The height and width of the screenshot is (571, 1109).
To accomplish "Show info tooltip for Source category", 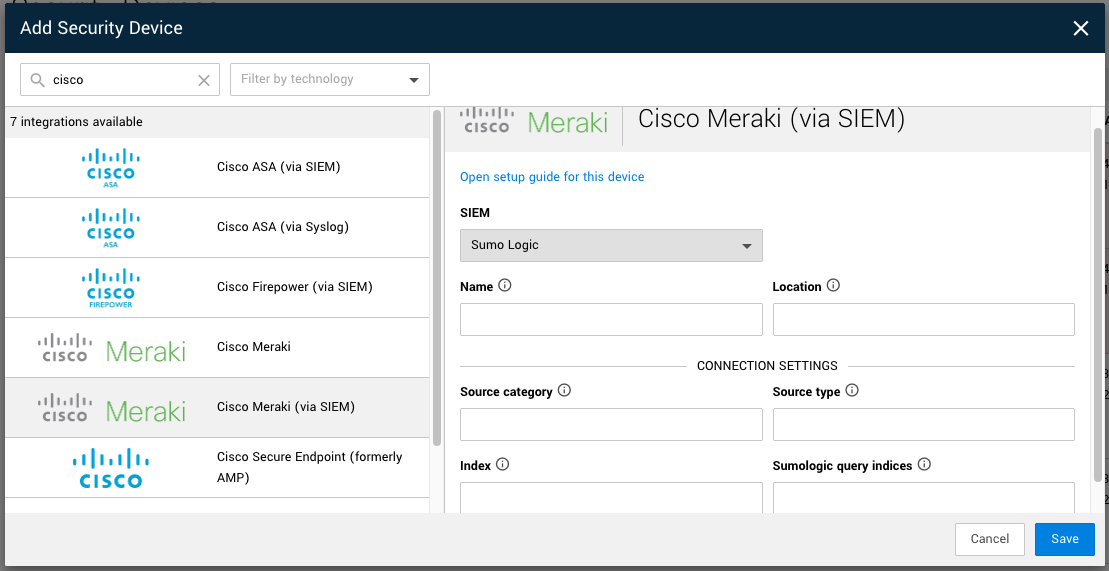I will tap(564, 391).
